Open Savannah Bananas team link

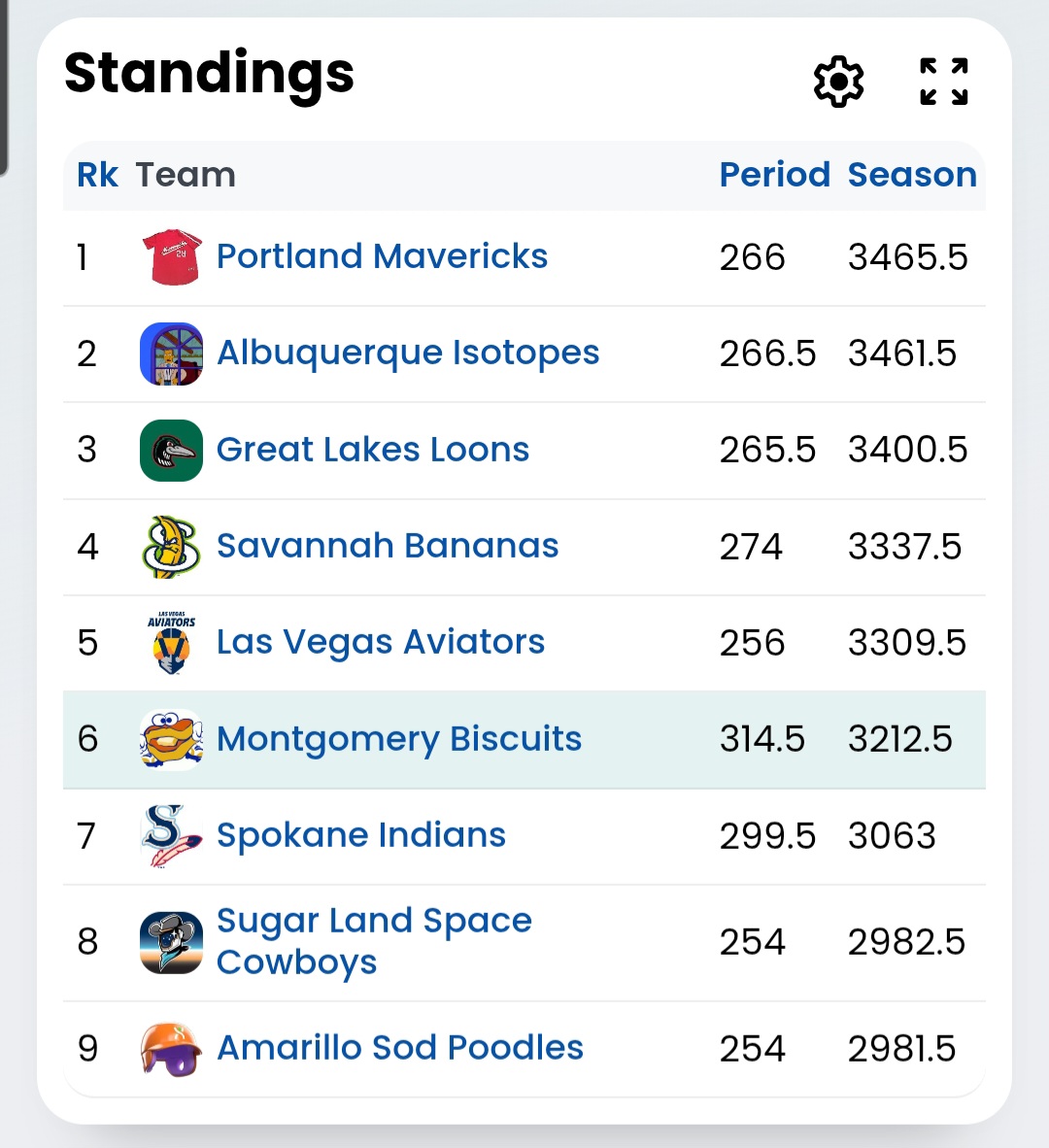tap(388, 546)
